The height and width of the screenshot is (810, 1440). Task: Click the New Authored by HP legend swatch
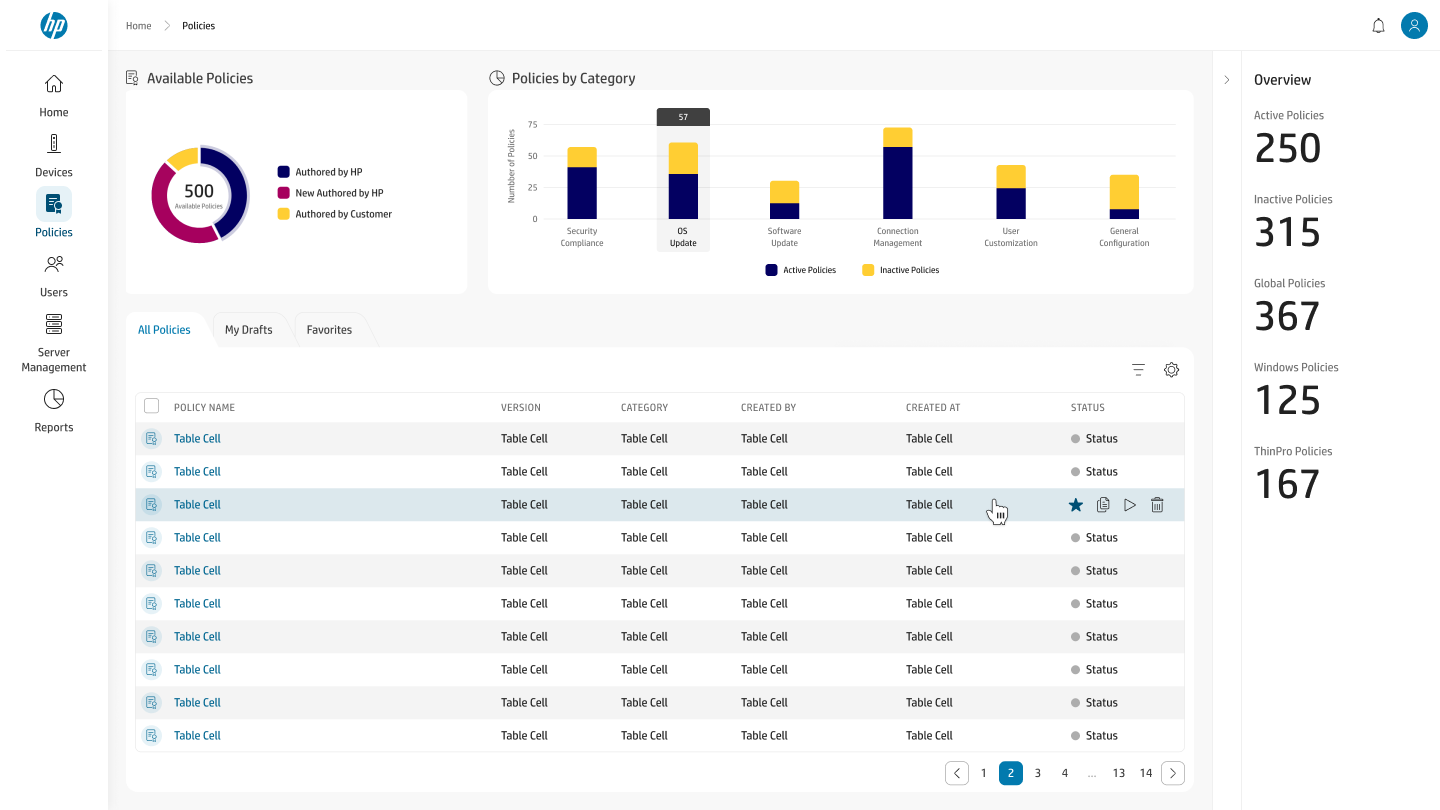tap(284, 193)
